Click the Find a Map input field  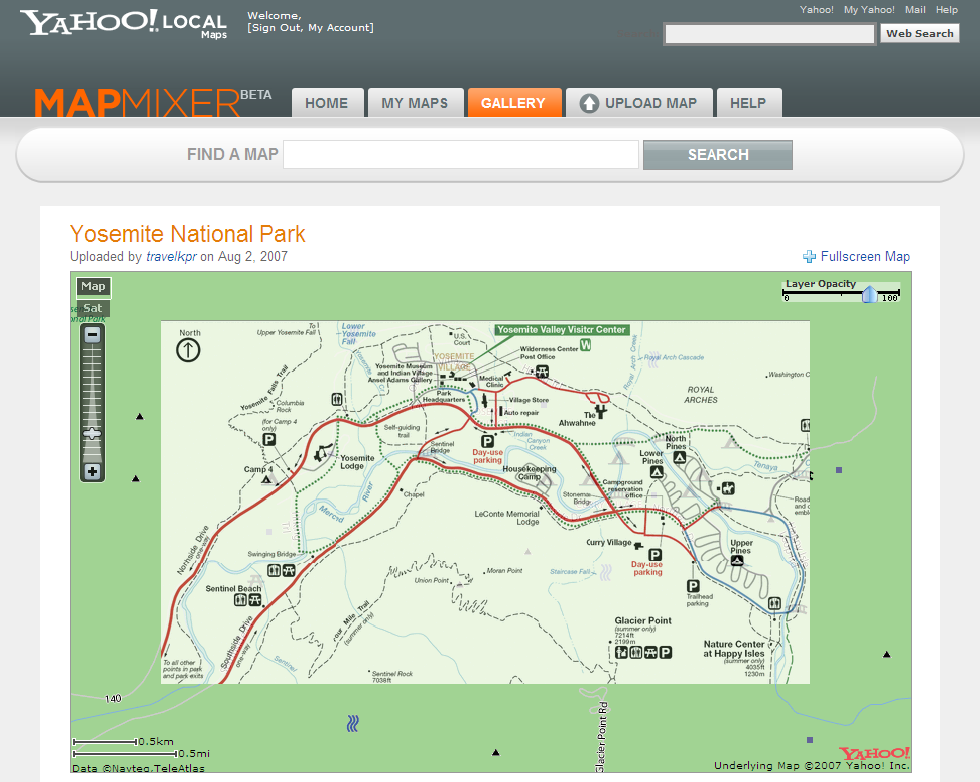461,154
